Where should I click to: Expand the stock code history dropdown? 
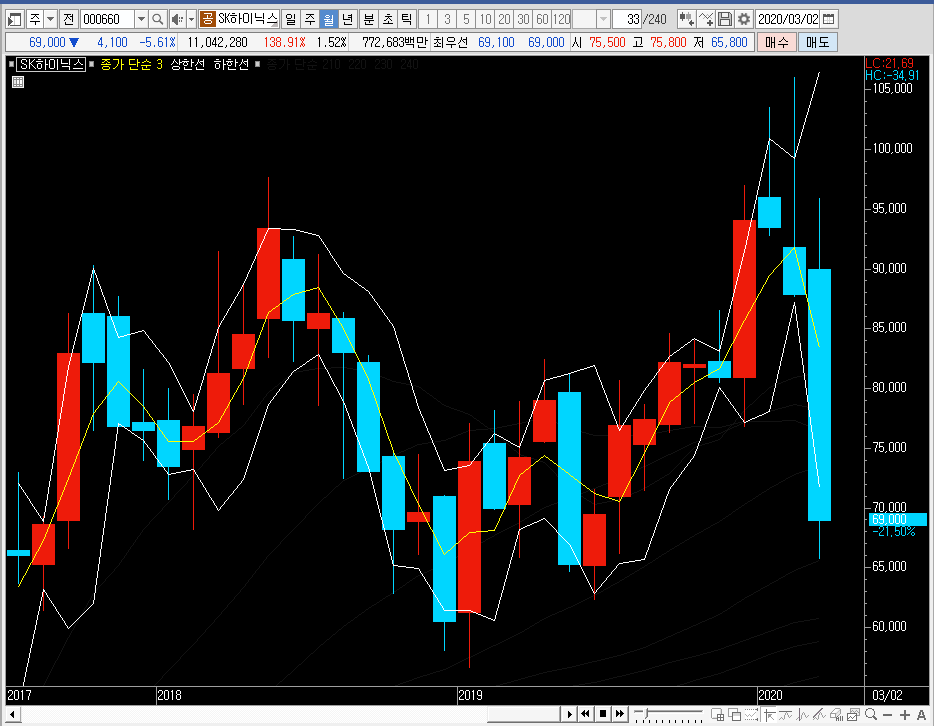(x=141, y=20)
